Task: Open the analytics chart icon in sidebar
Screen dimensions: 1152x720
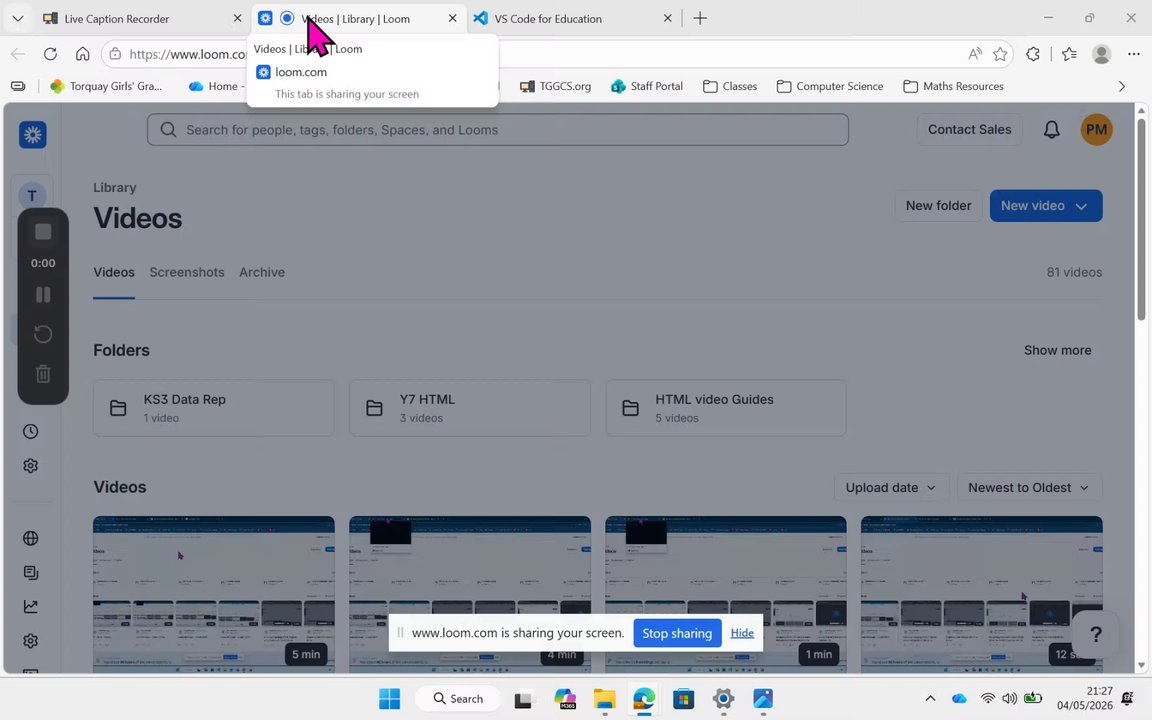Action: (30, 606)
